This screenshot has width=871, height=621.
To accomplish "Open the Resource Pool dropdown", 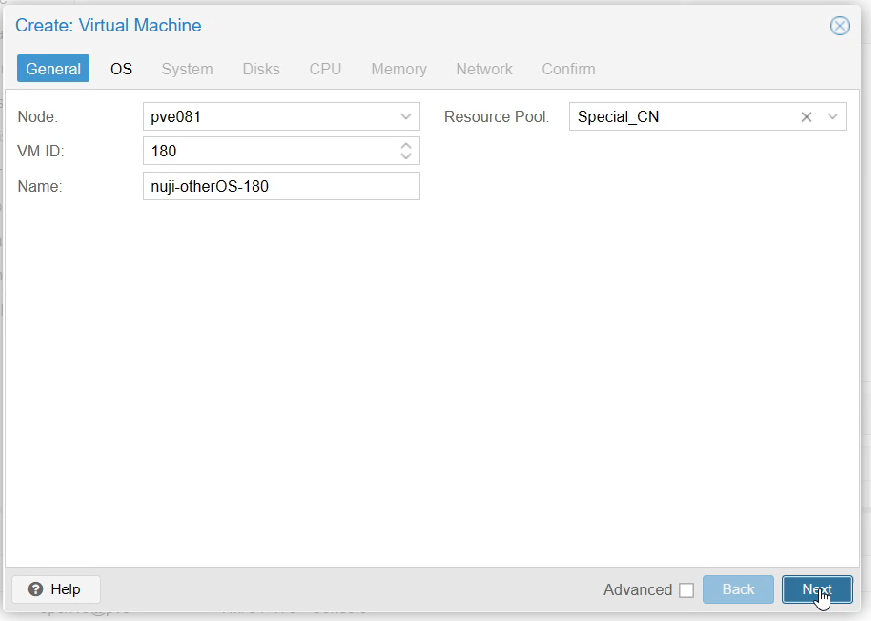I will tap(833, 116).
